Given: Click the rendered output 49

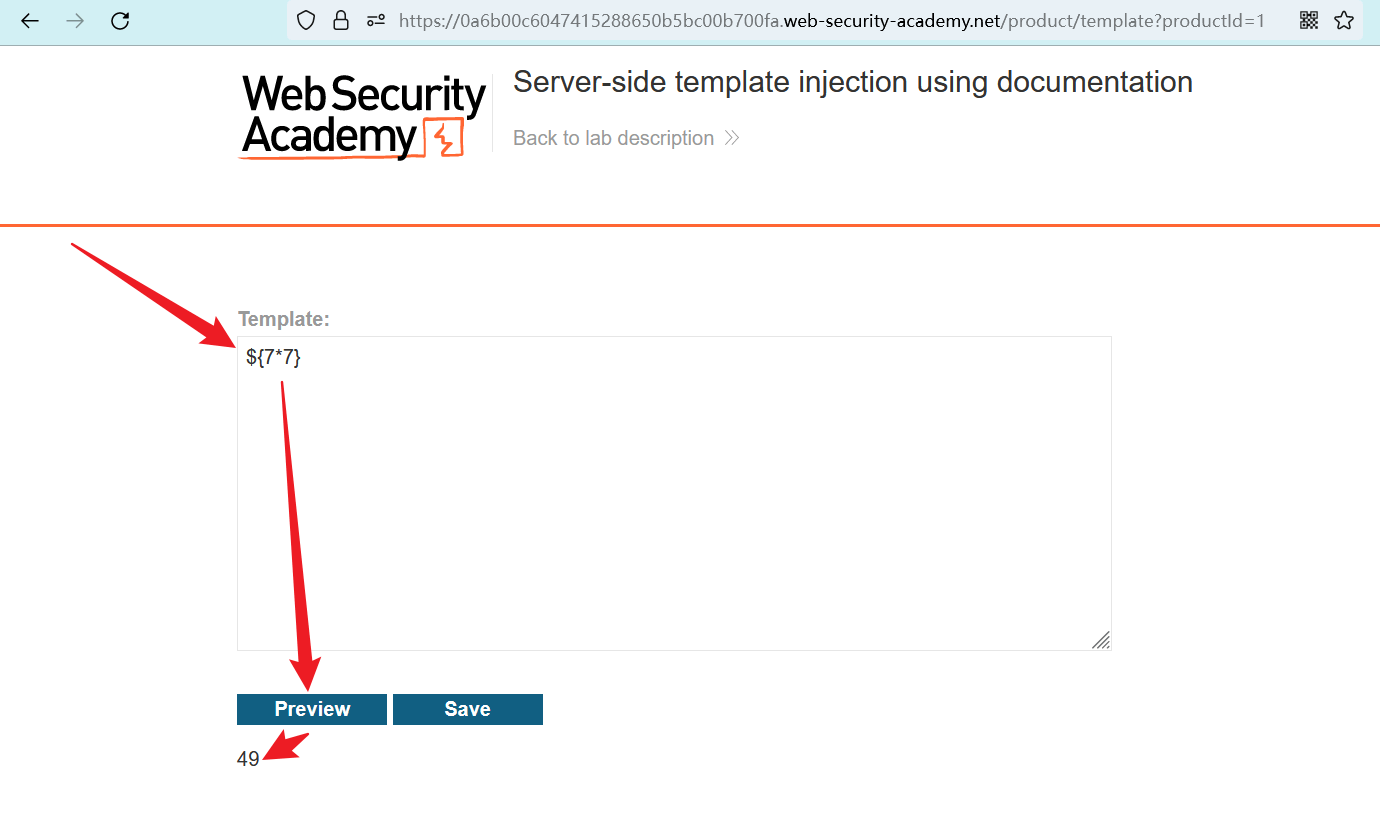Looking at the screenshot, I should coord(248,759).
